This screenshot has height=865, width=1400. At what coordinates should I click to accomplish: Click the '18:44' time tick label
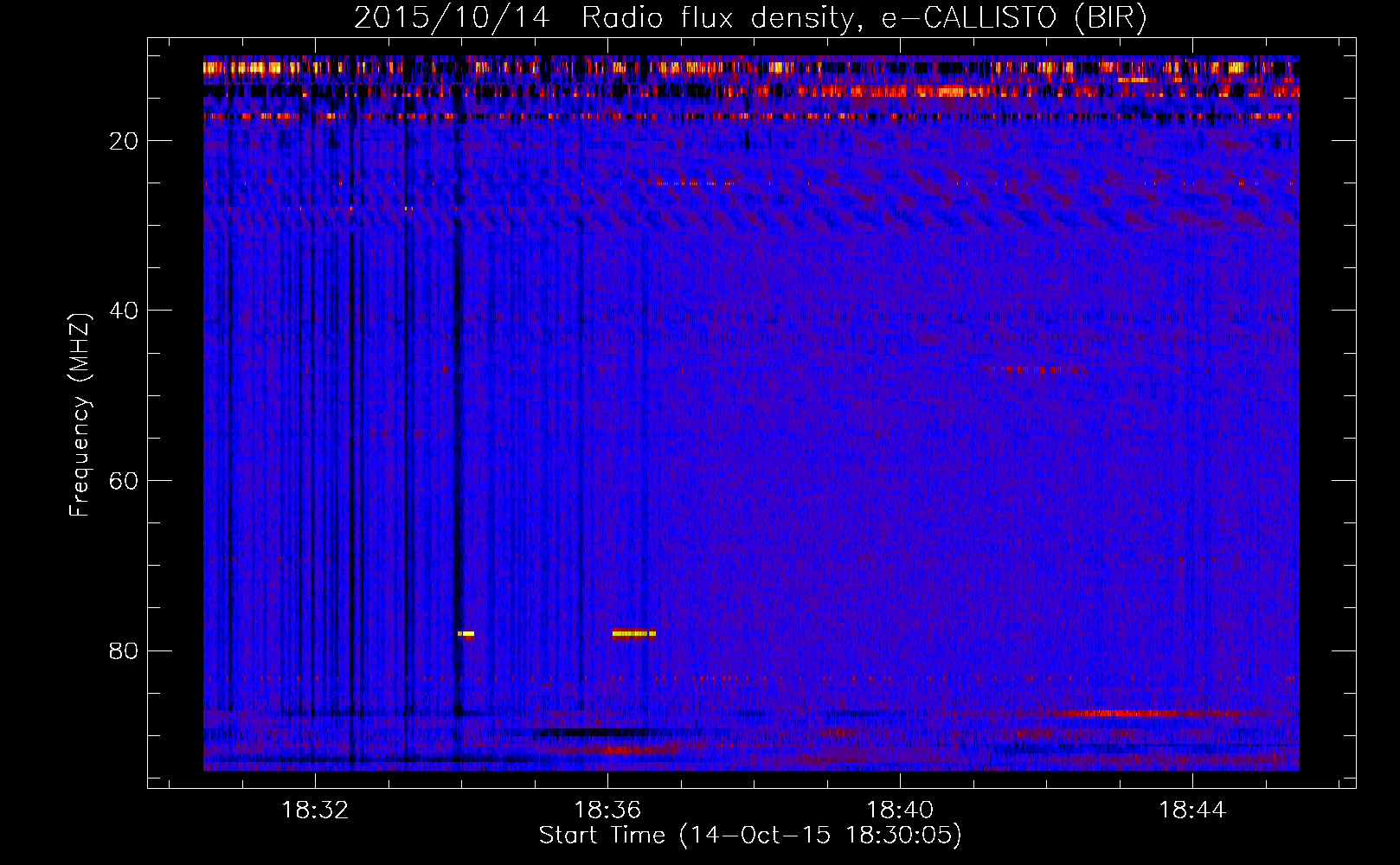1192,811
